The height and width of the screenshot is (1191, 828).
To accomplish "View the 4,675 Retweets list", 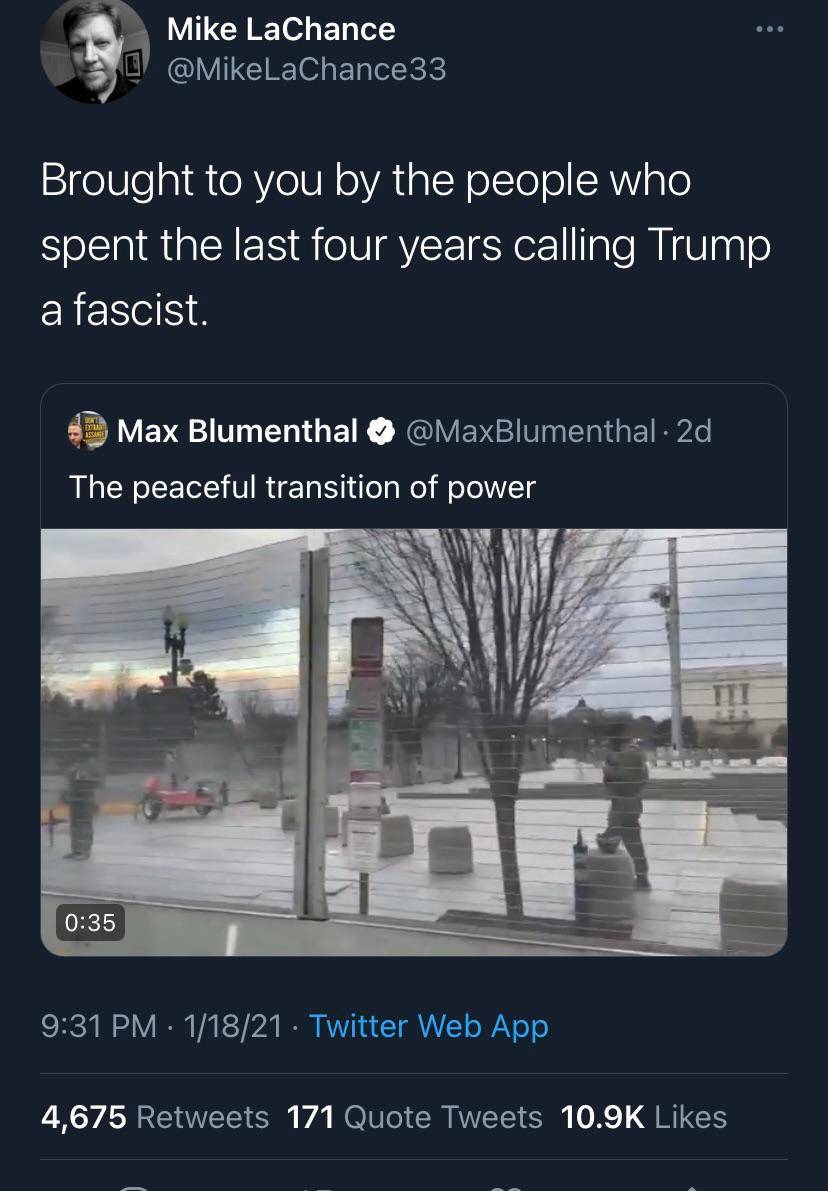I will click(155, 1117).
